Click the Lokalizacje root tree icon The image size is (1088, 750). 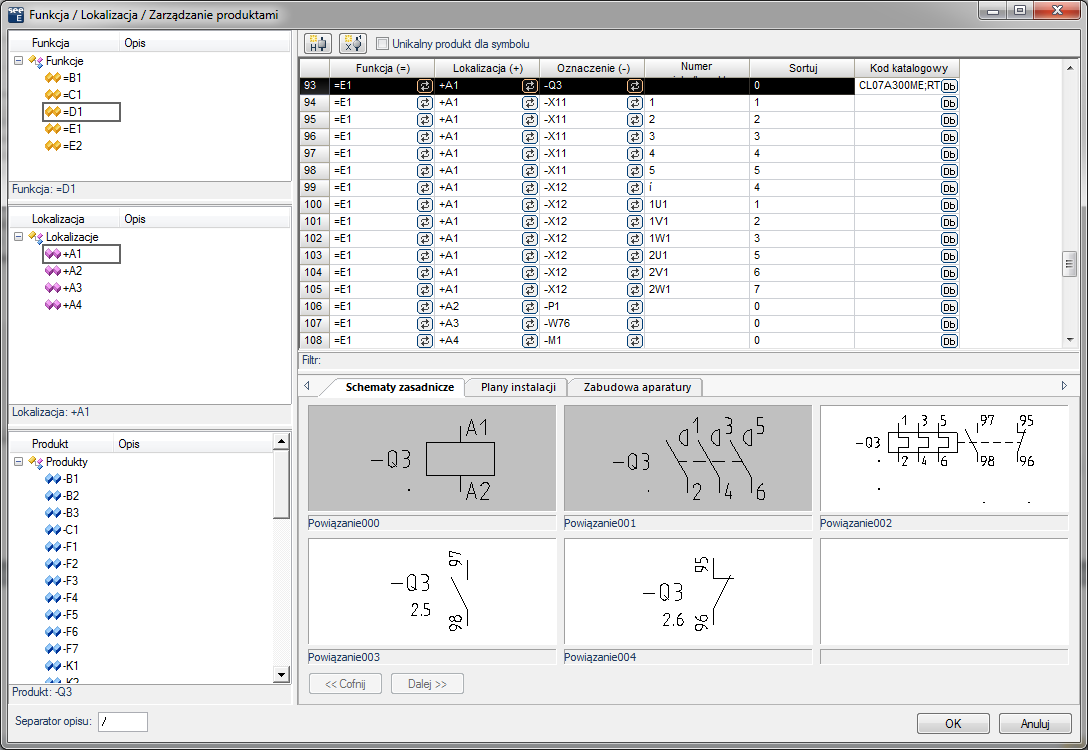pyautogui.click(x=36, y=237)
